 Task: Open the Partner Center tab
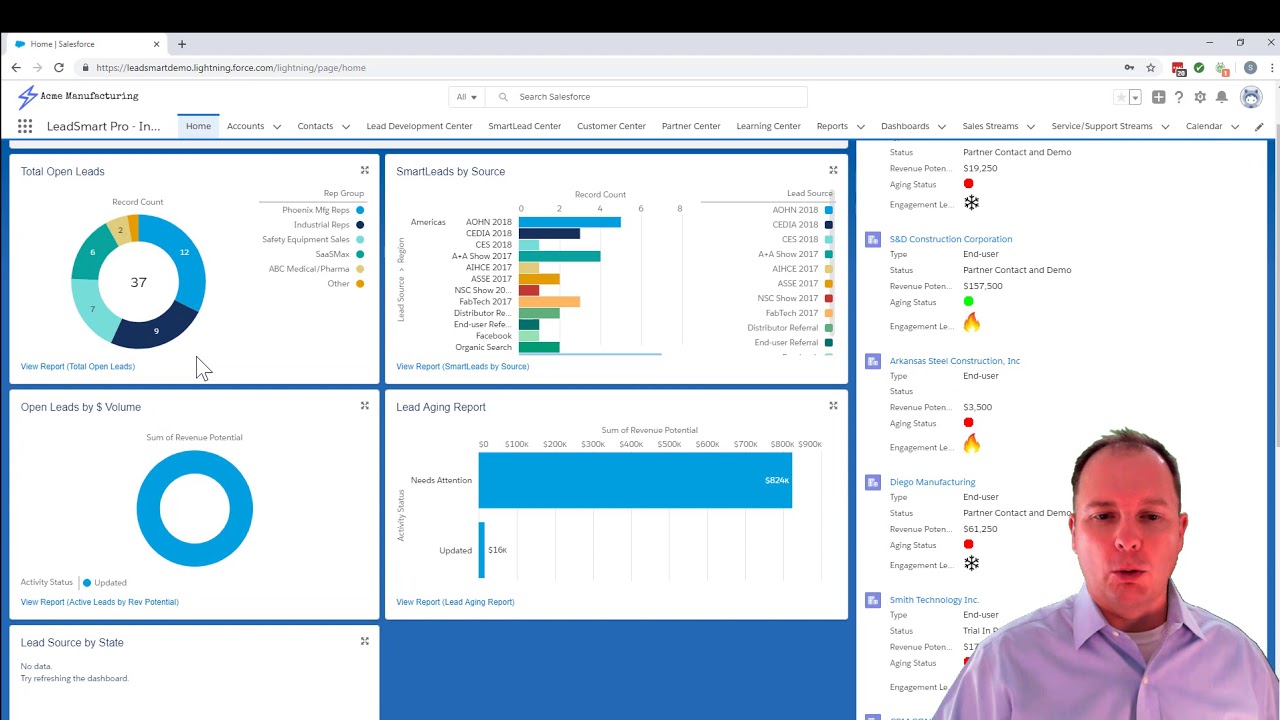coord(691,126)
